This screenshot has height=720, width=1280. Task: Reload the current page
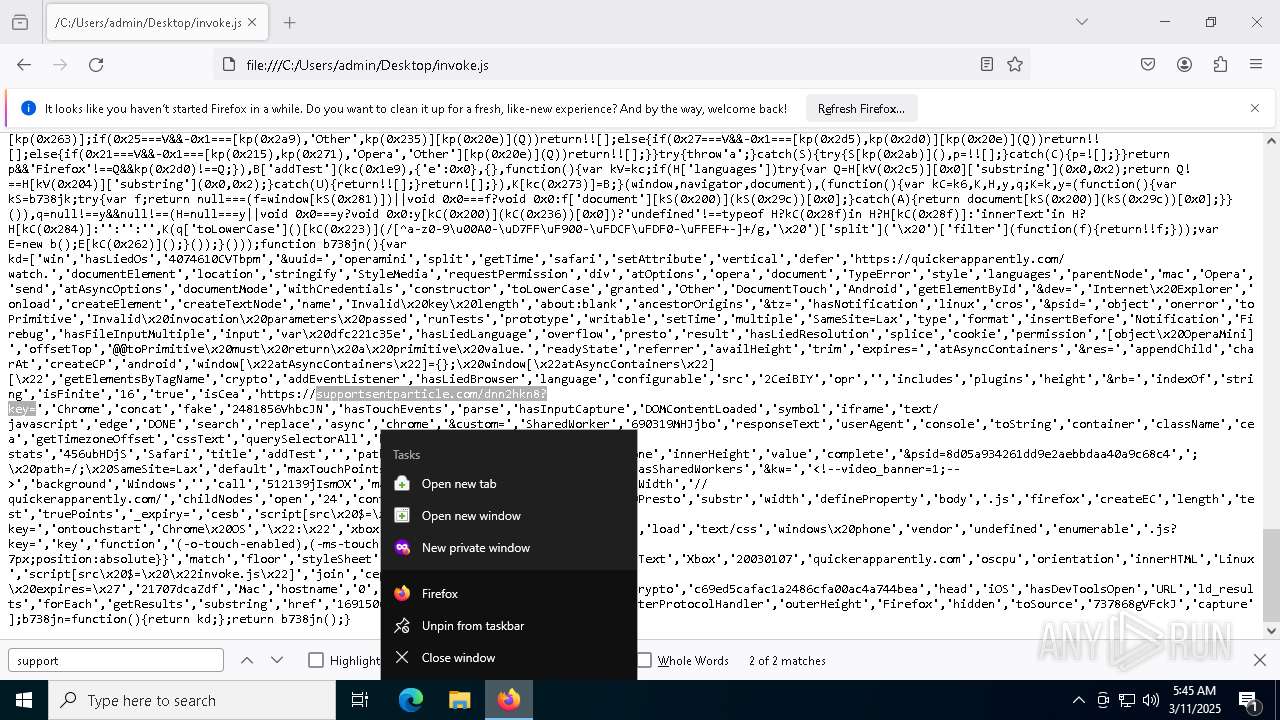point(96,65)
